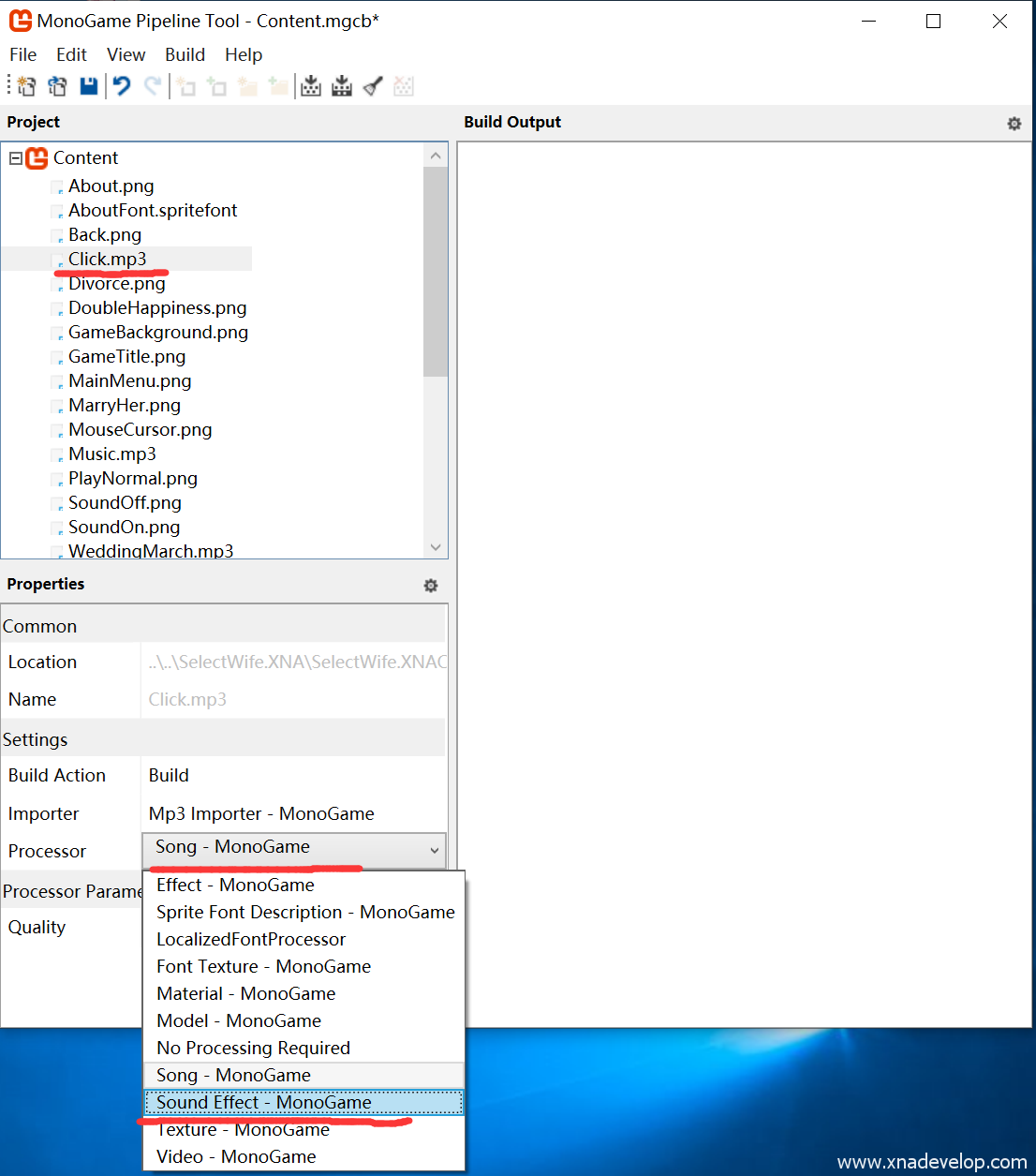Click the Redo arrow icon in the toolbar
This screenshot has width=1036, height=1176.
[x=153, y=86]
